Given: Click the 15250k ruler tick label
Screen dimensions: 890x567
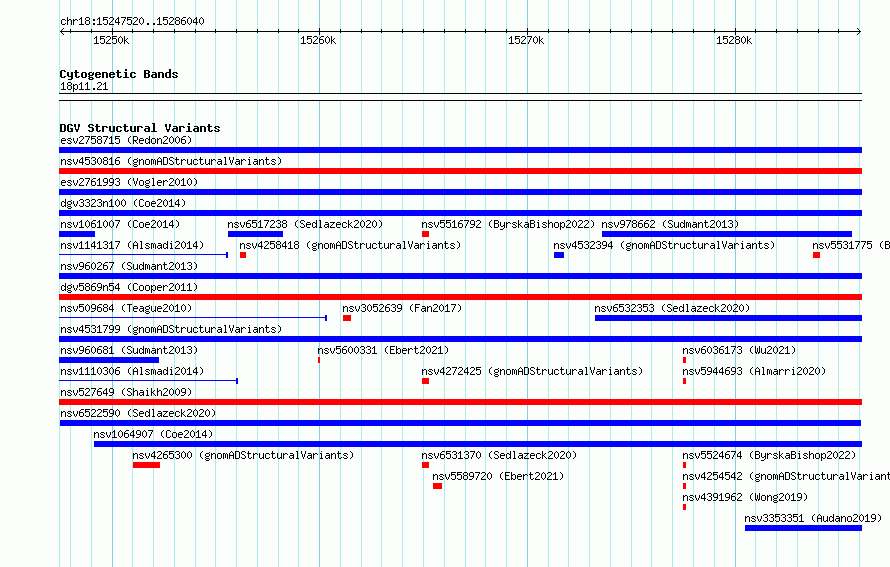Looking at the screenshot, I should click(x=111, y=40).
